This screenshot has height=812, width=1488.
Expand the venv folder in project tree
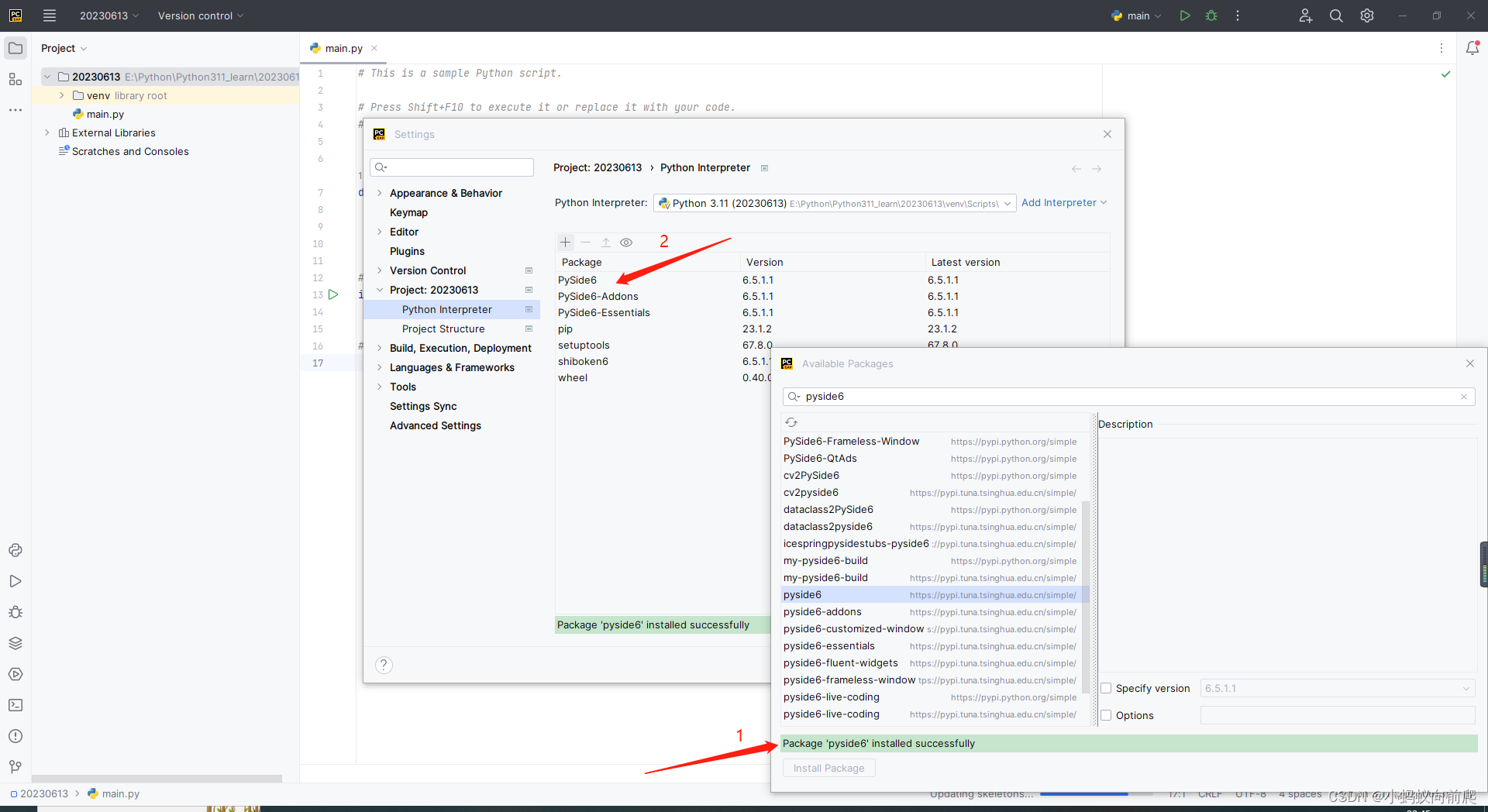click(61, 95)
